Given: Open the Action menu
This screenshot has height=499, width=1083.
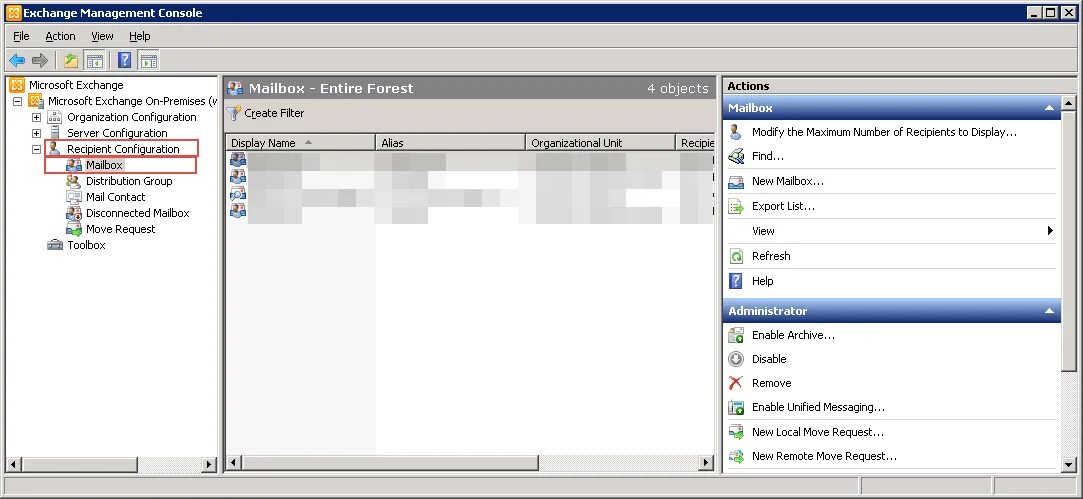Looking at the screenshot, I should click(60, 36).
